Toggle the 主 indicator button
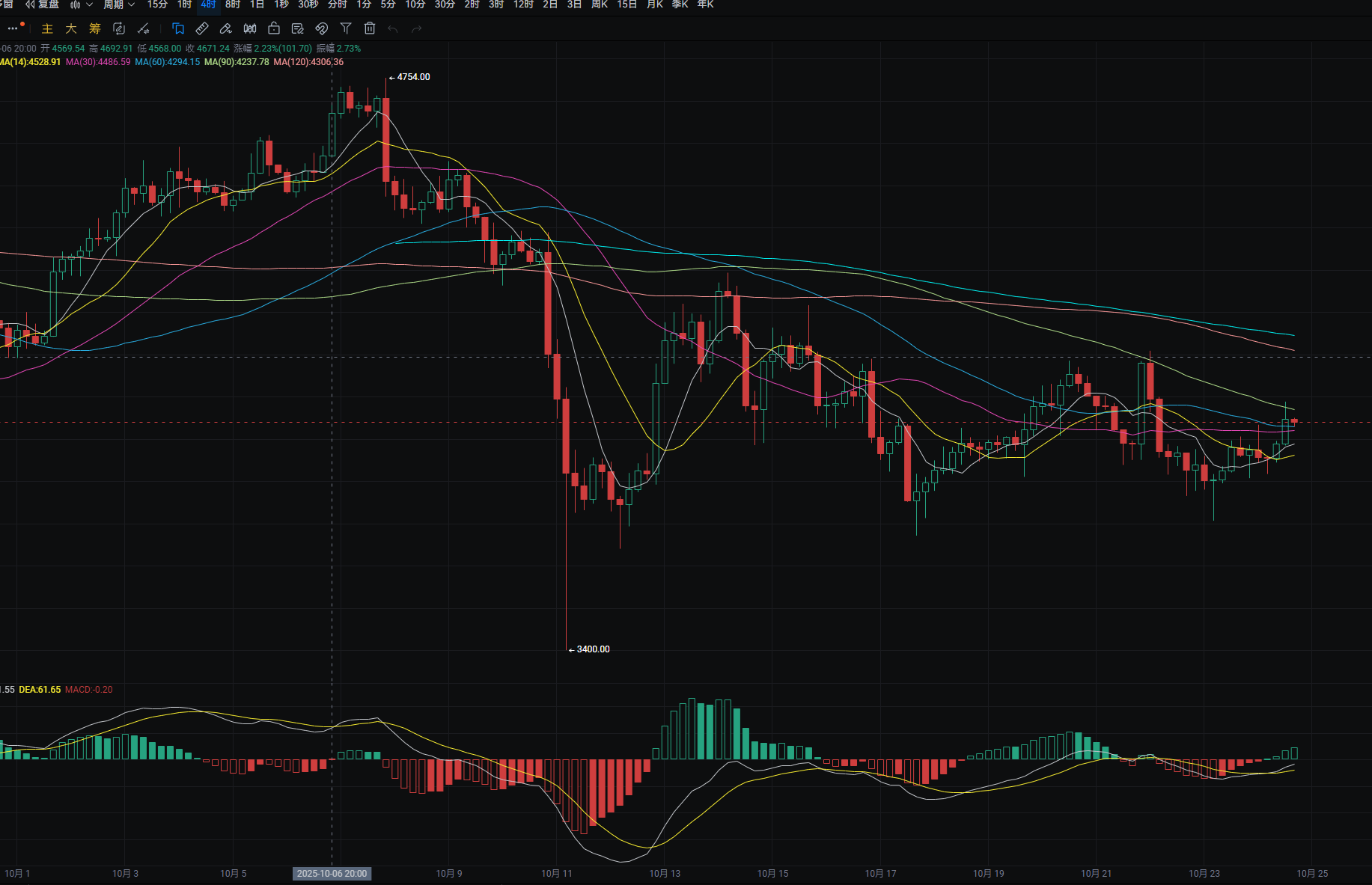 [47, 28]
